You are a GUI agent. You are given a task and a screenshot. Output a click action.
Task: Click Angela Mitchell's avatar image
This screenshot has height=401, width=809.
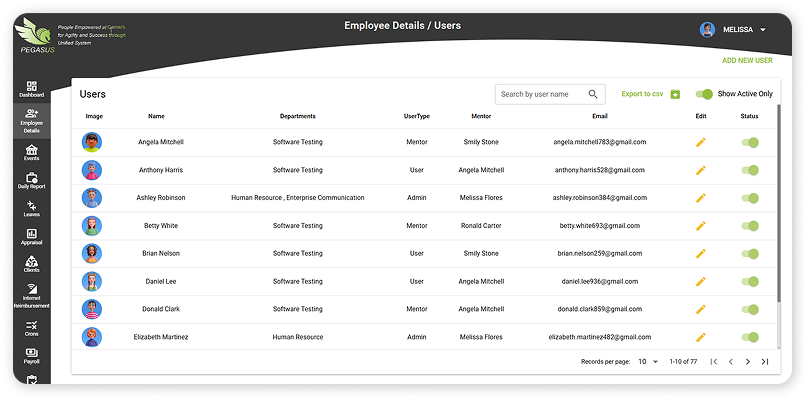92,142
